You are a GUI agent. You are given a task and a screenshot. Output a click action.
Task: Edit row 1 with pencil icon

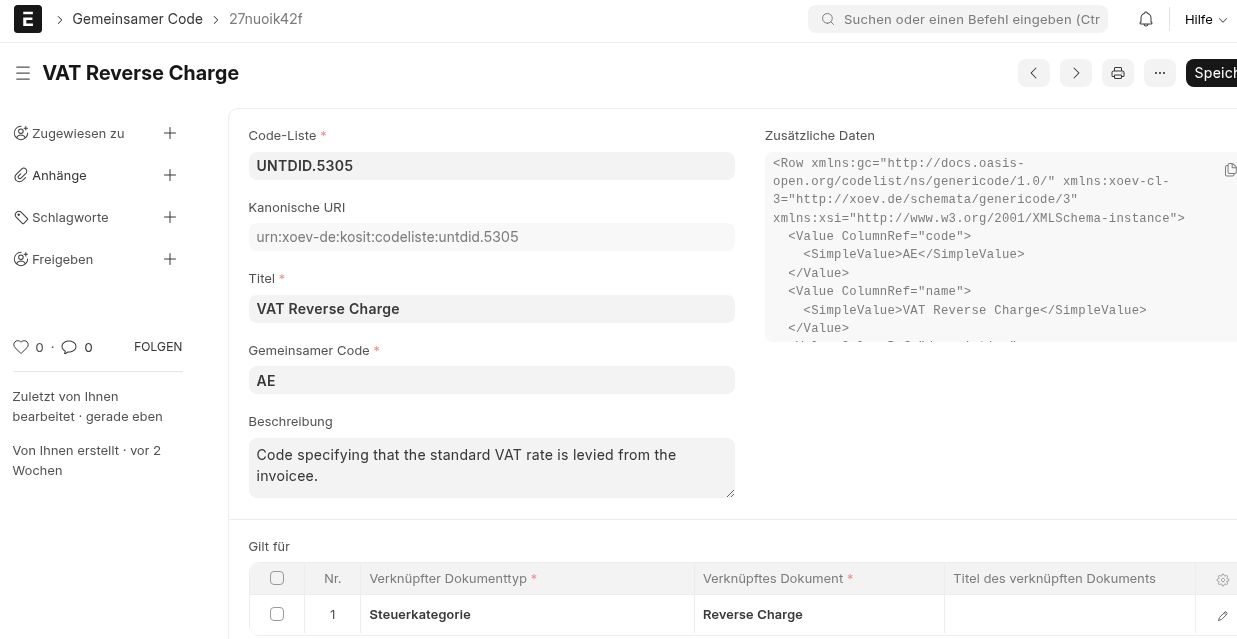click(x=1222, y=615)
